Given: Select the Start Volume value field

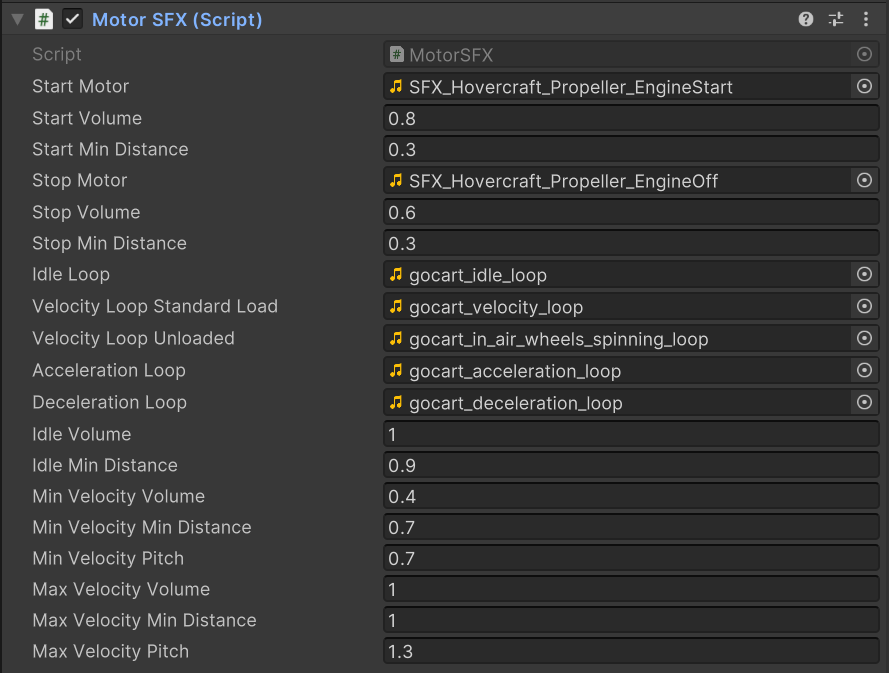Looking at the screenshot, I should tap(631, 118).
